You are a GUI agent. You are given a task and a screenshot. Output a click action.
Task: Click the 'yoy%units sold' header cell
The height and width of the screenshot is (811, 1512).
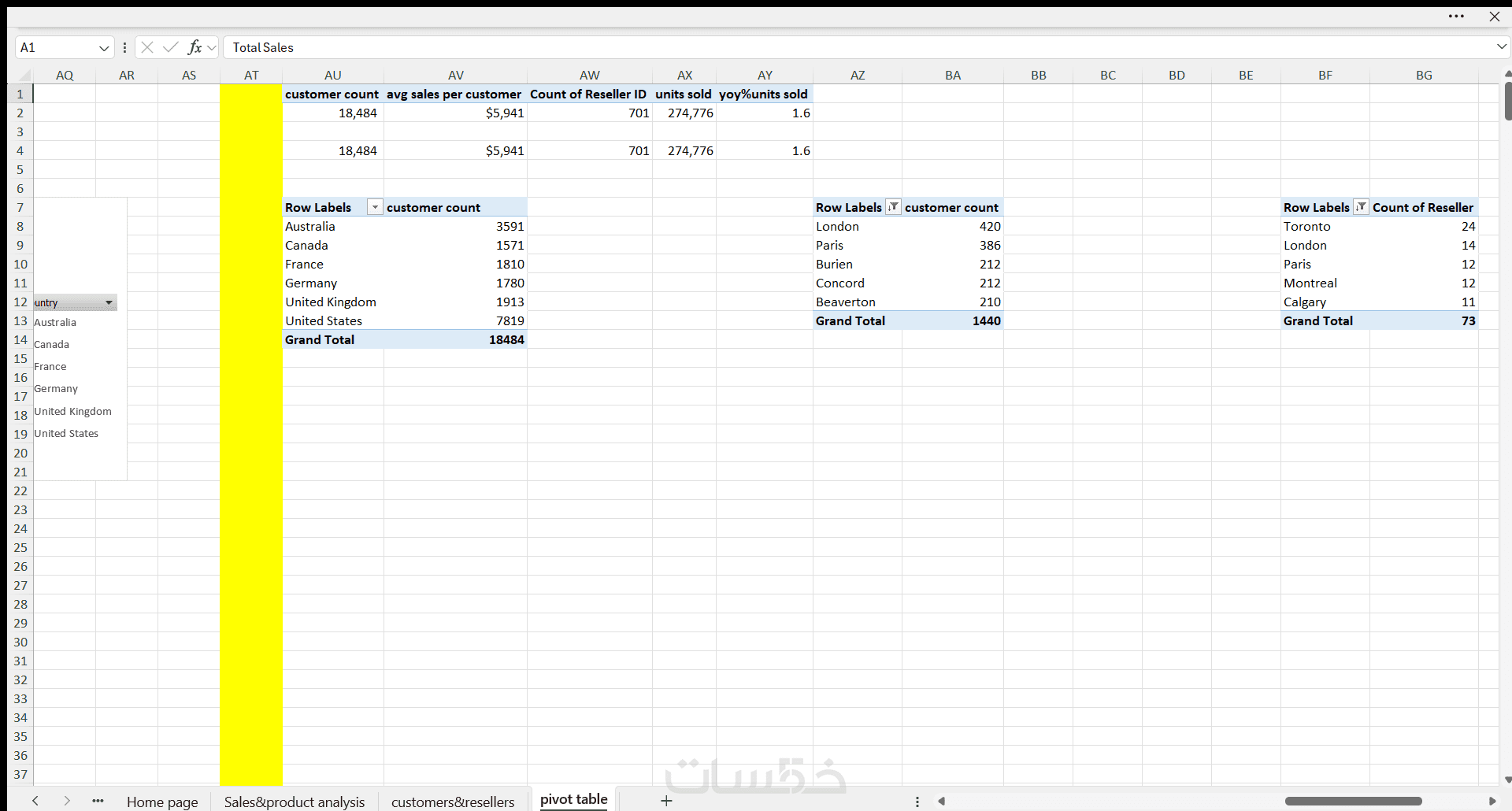pos(765,94)
